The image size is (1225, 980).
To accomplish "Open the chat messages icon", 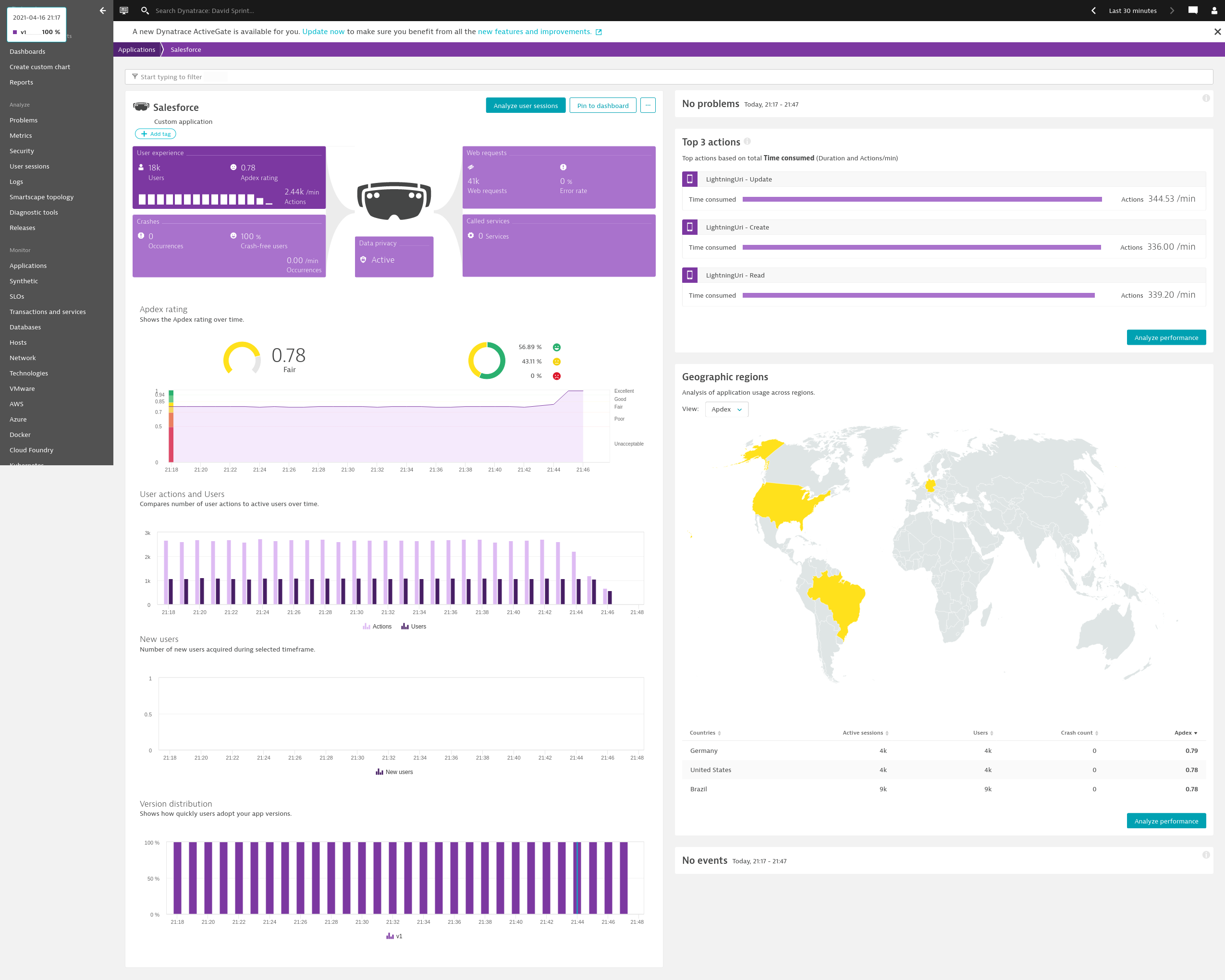I will (x=1193, y=10).
